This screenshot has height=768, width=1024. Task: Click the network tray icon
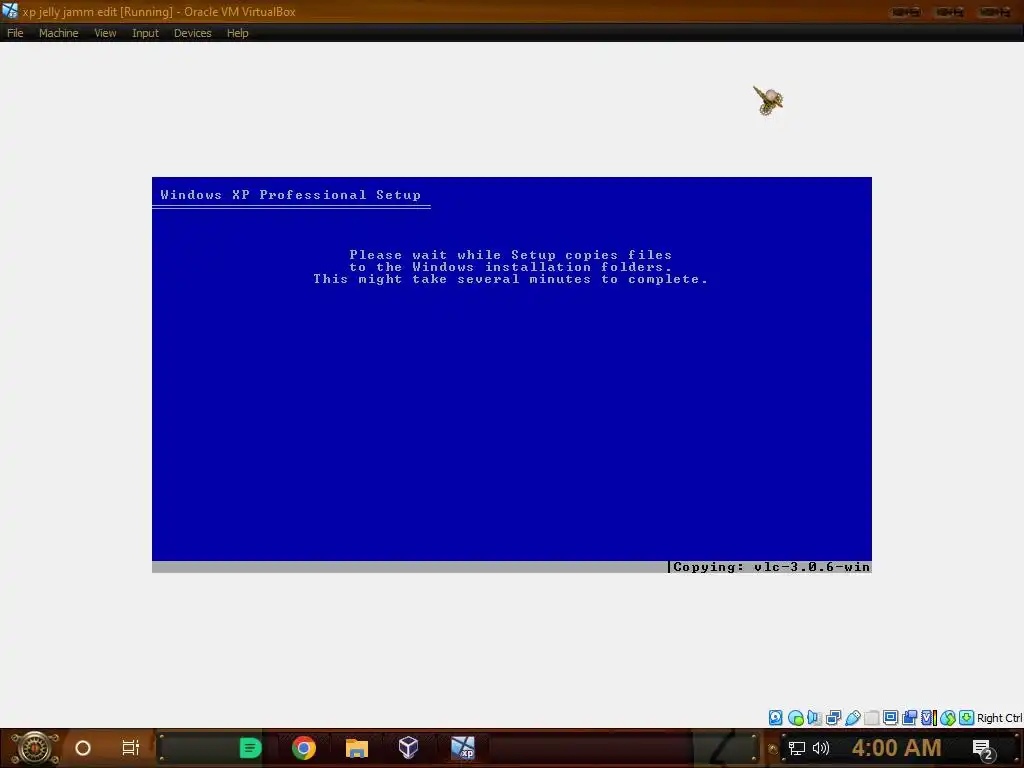797,748
